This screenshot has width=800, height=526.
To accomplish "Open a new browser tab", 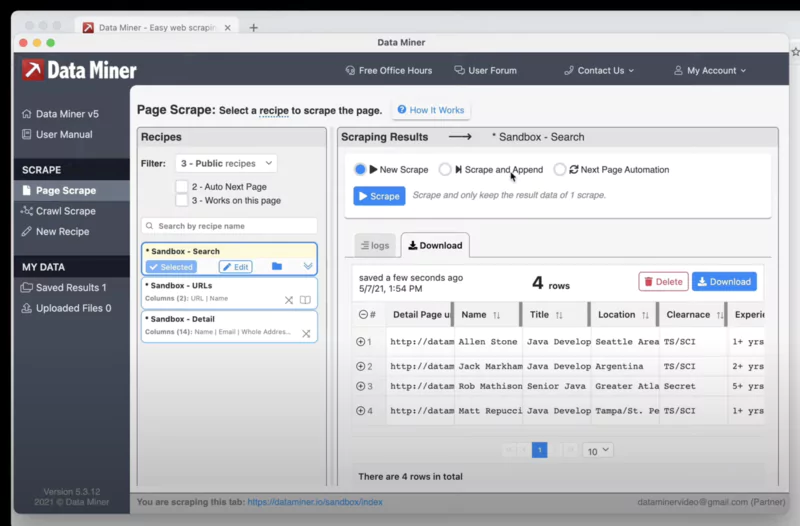I will coord(254,28).
